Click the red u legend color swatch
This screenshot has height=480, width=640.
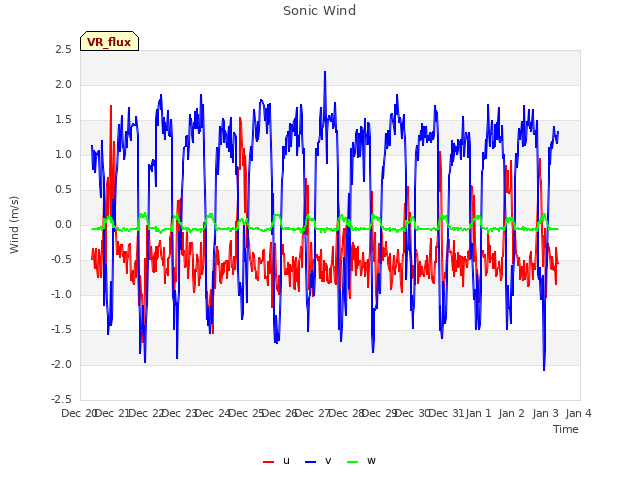(x=269, y=462)
